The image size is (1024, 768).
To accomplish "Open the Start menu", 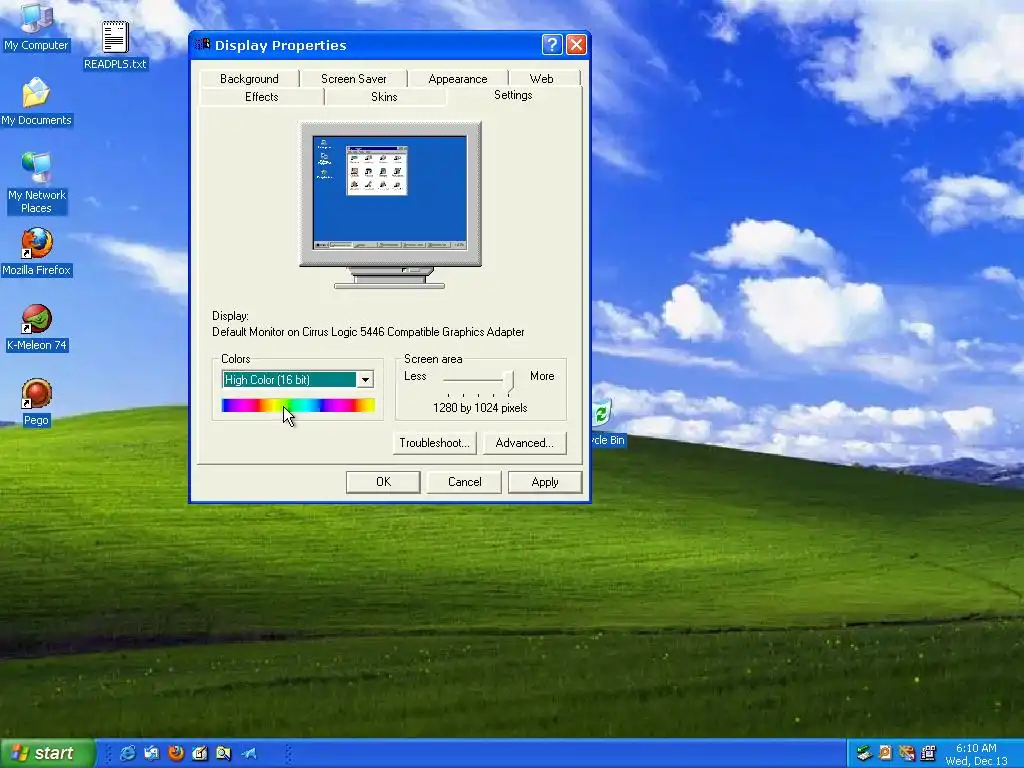I will coord(48,753).
